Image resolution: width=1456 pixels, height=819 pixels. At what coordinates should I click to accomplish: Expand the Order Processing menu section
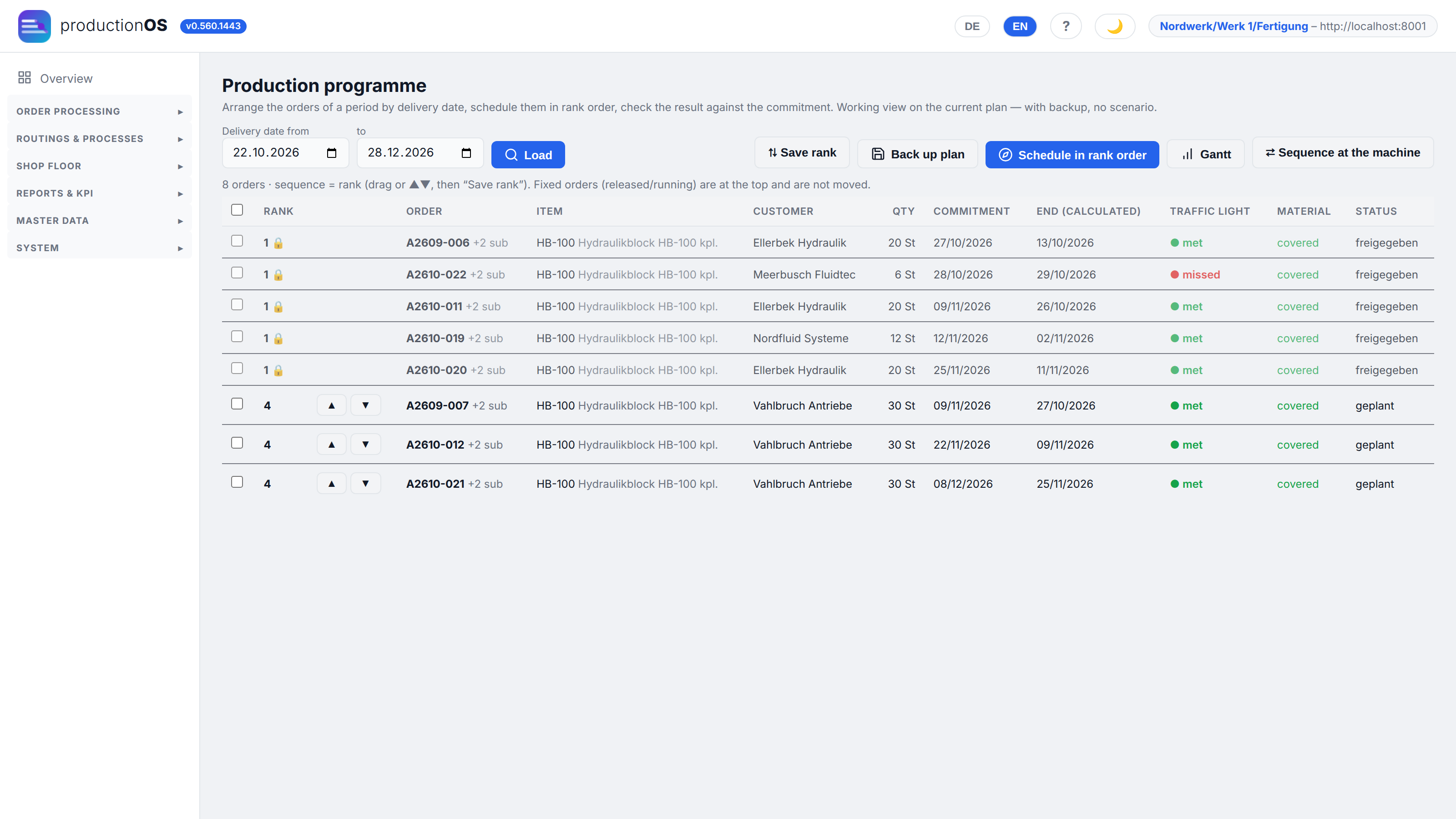click(100, 111)
